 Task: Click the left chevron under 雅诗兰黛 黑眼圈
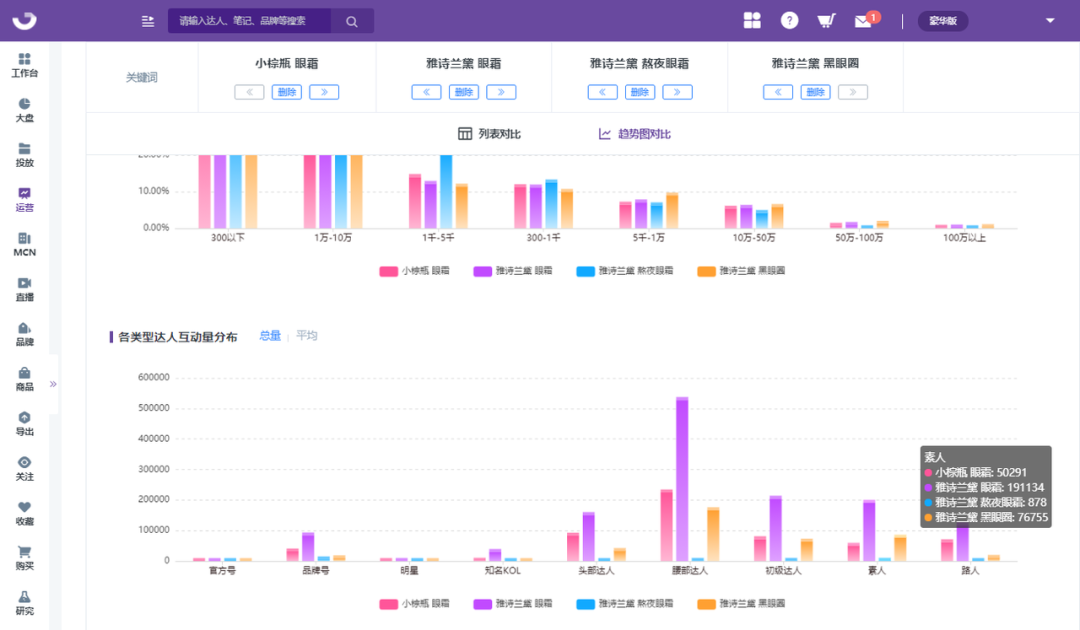coord(778,91)
